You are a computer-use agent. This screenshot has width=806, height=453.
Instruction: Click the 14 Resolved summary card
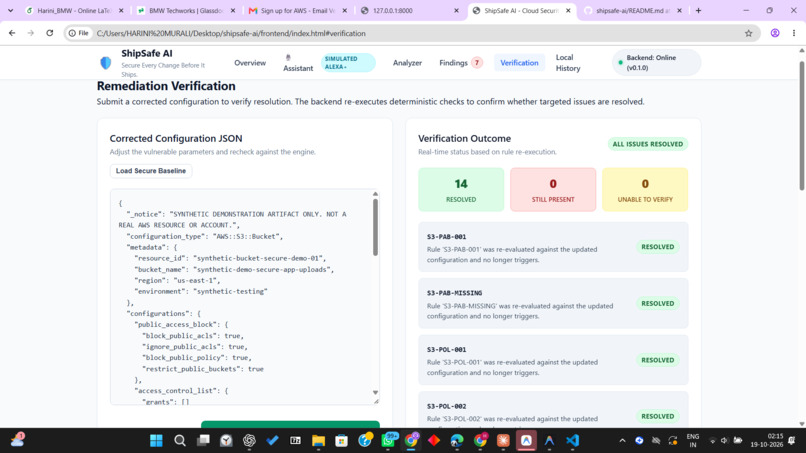461,189
